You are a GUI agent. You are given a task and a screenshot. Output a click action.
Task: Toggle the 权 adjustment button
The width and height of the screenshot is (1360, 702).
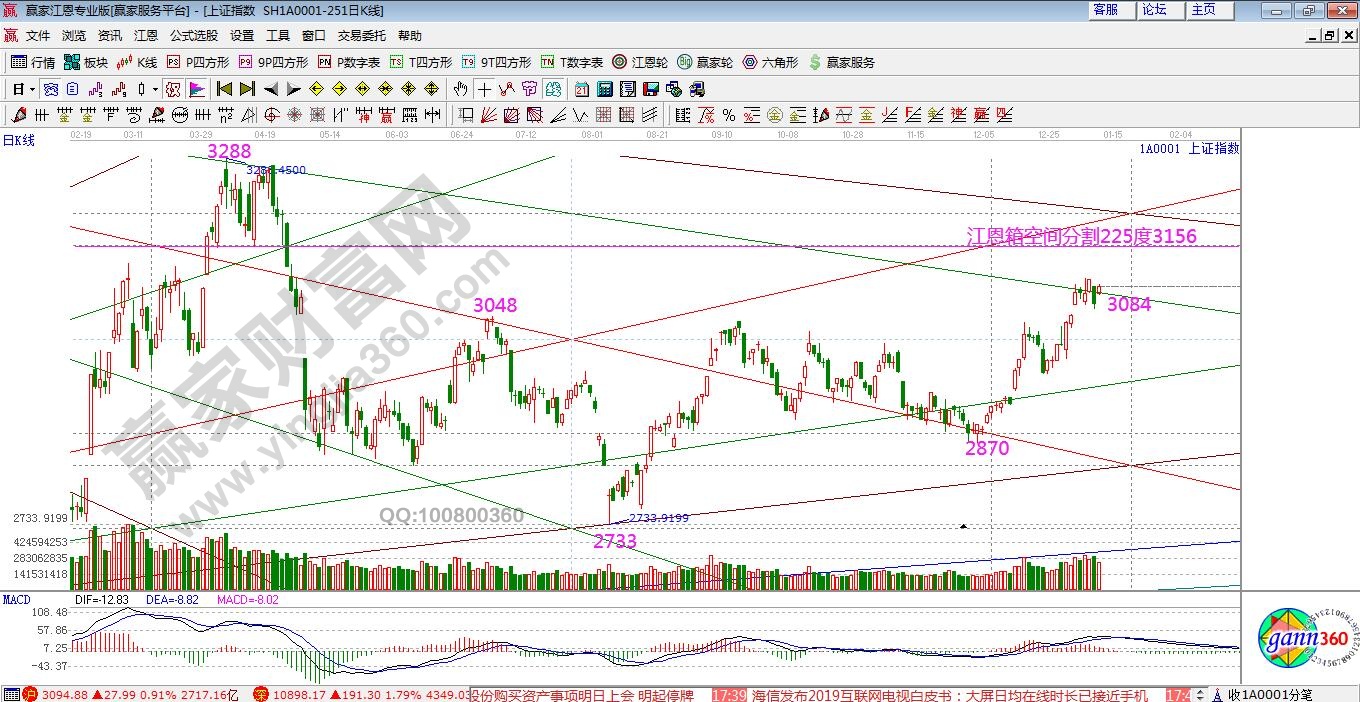[x=173, y=89]
